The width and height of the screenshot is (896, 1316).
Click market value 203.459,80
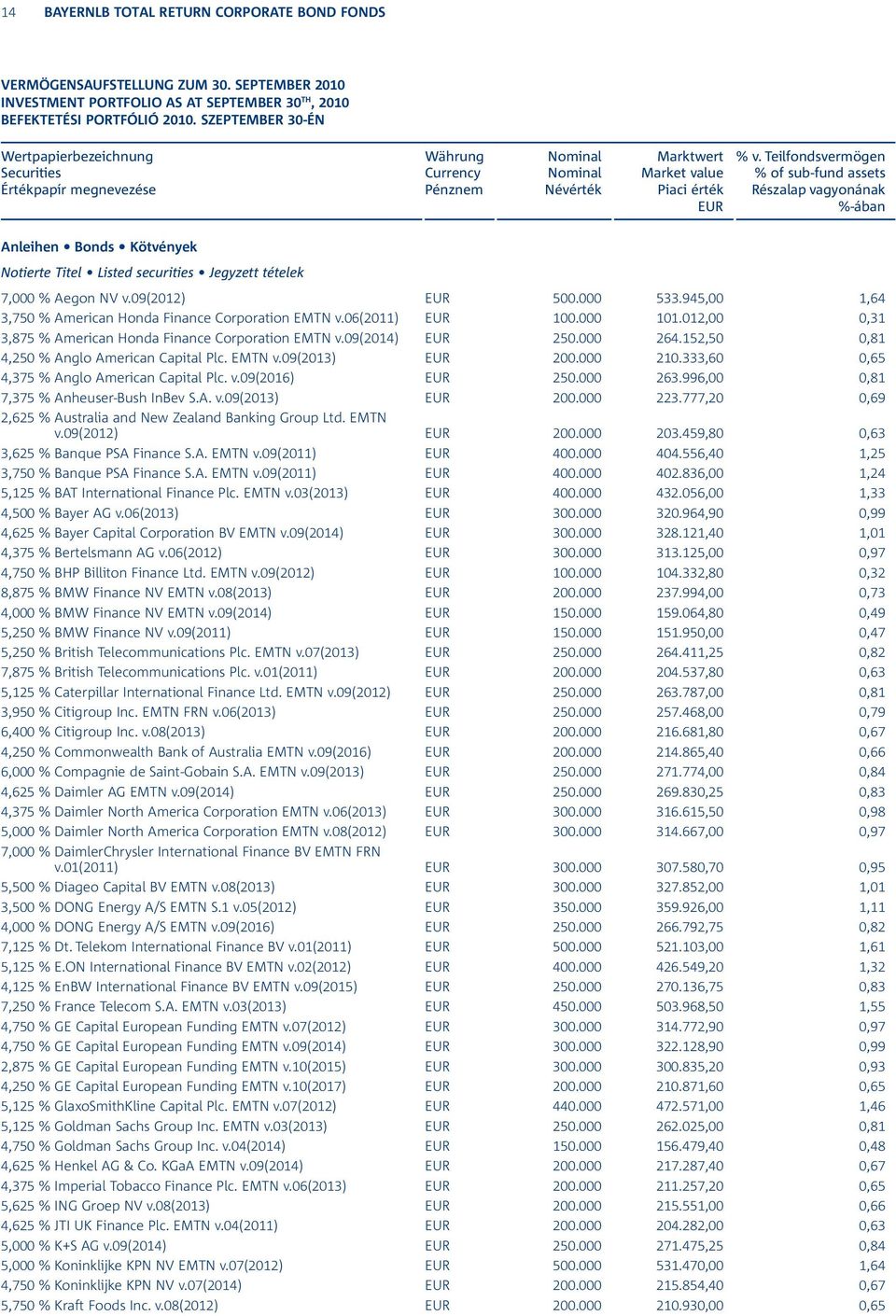coord(690,434)
